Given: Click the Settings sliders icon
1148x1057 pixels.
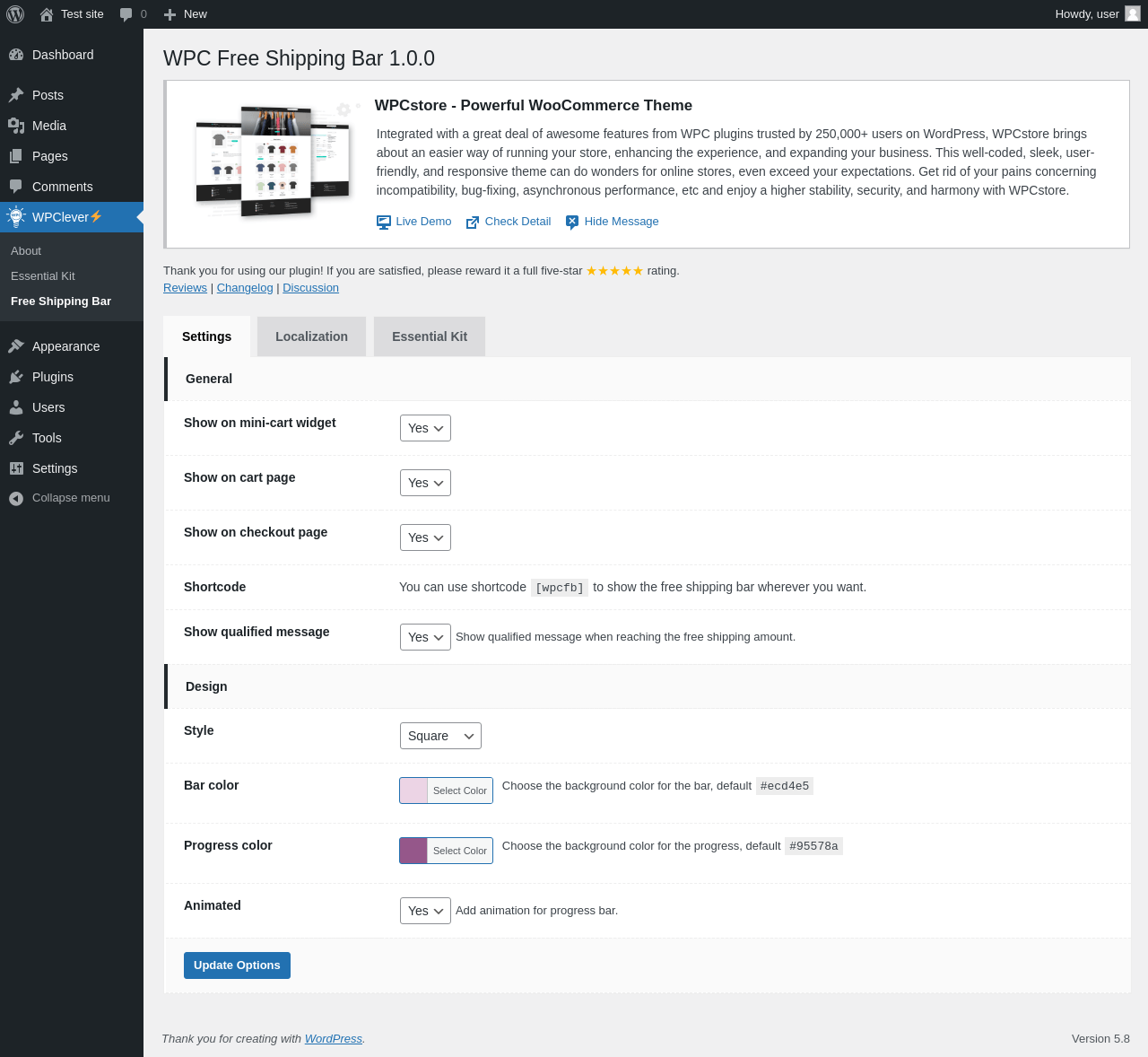Looking at the screenshot, I should click(x=16, y=468).
